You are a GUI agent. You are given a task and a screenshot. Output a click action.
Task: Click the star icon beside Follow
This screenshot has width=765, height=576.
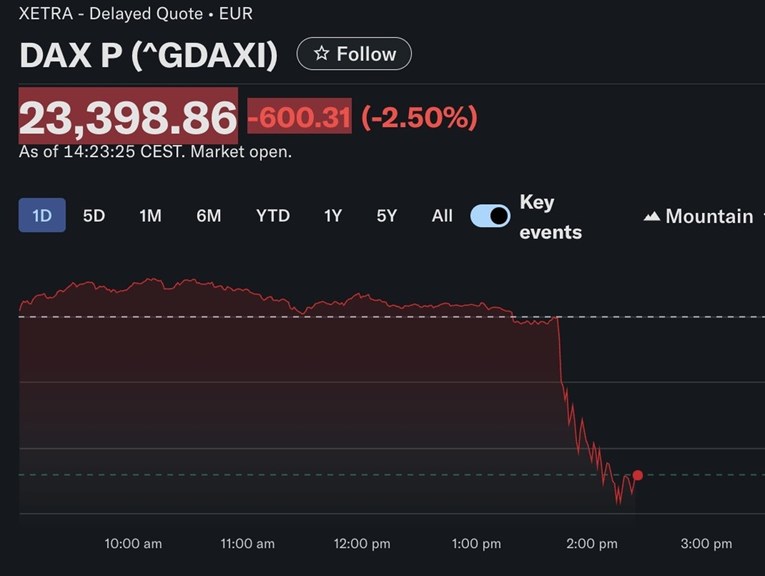tap(321, 54)
